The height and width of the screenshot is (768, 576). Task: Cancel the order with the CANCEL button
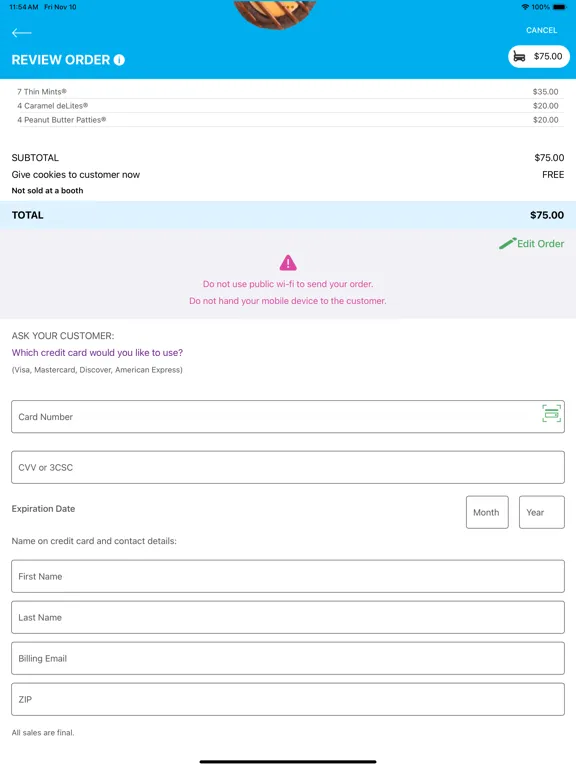[541, 30]
